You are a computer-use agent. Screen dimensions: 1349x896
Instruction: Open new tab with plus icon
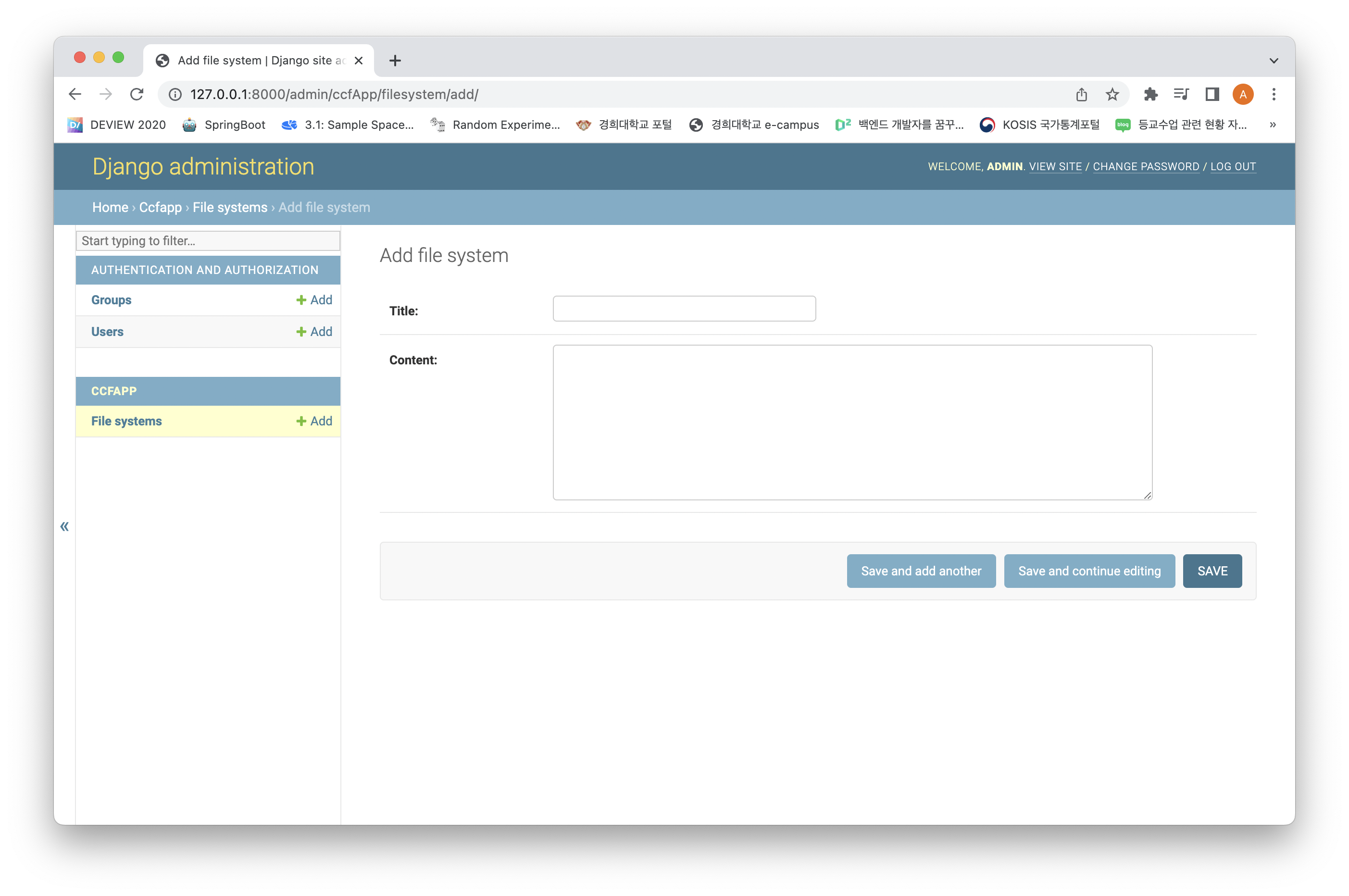click(395, 61)
